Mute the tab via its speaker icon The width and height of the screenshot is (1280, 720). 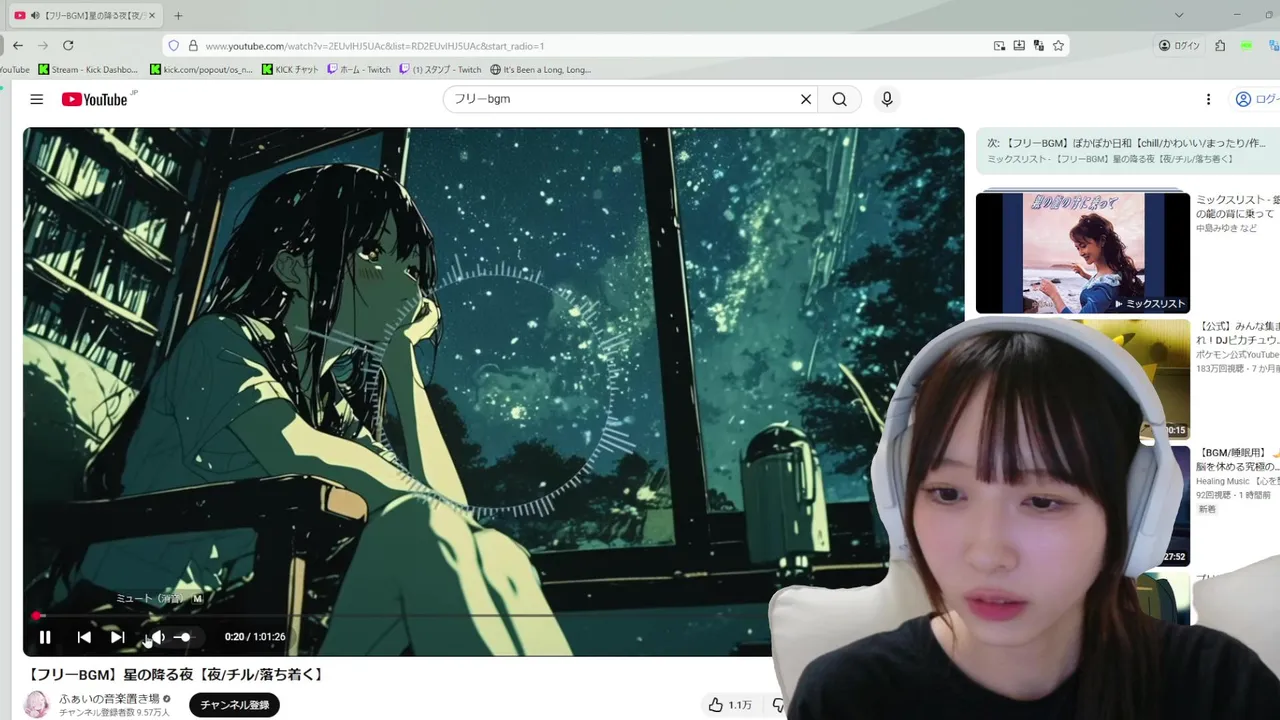pos(35,15)
